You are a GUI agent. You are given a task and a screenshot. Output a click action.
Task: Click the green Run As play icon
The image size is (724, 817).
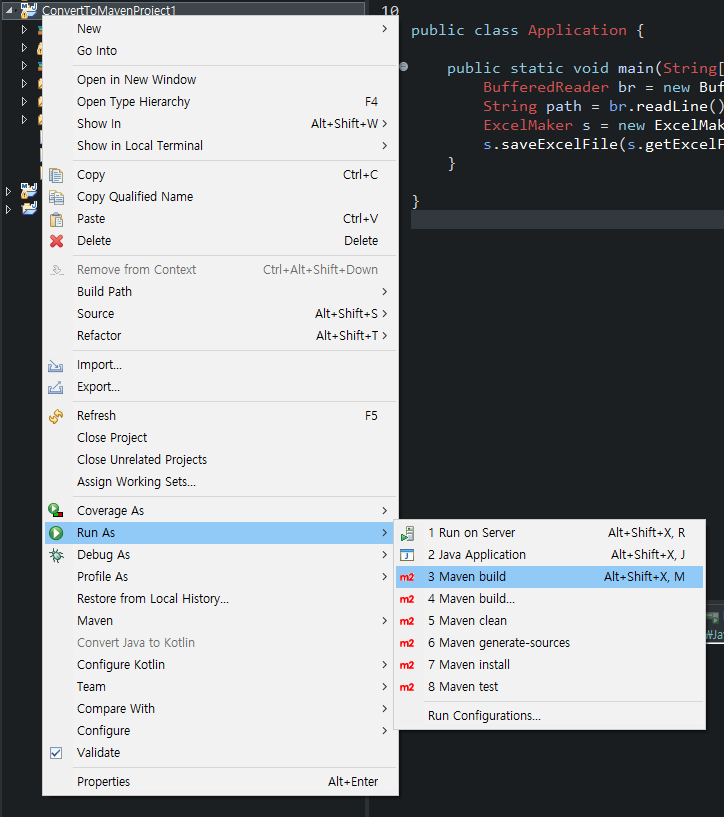click(56, 533)
